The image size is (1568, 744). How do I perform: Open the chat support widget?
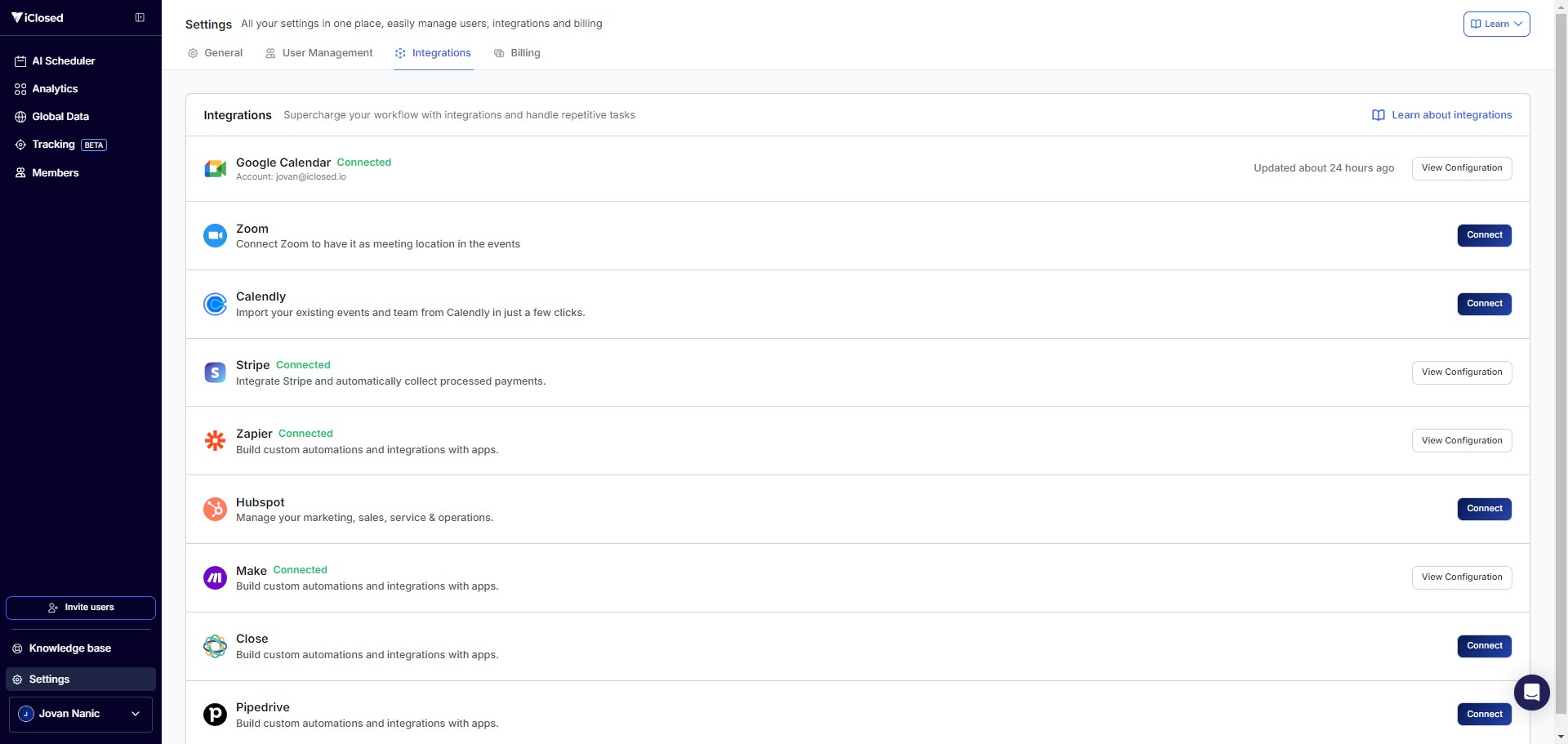coord(1531,693)
